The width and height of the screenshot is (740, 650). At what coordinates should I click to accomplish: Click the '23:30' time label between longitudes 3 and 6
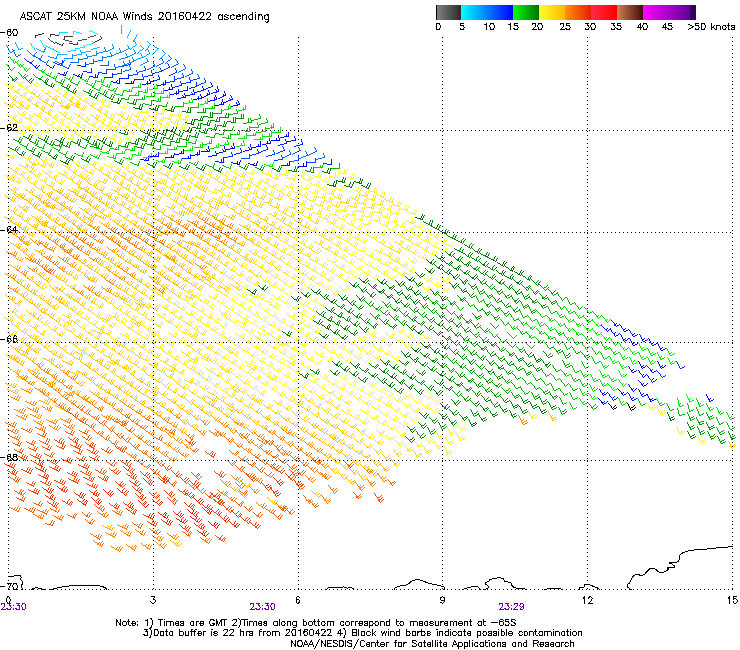(262, 607)
